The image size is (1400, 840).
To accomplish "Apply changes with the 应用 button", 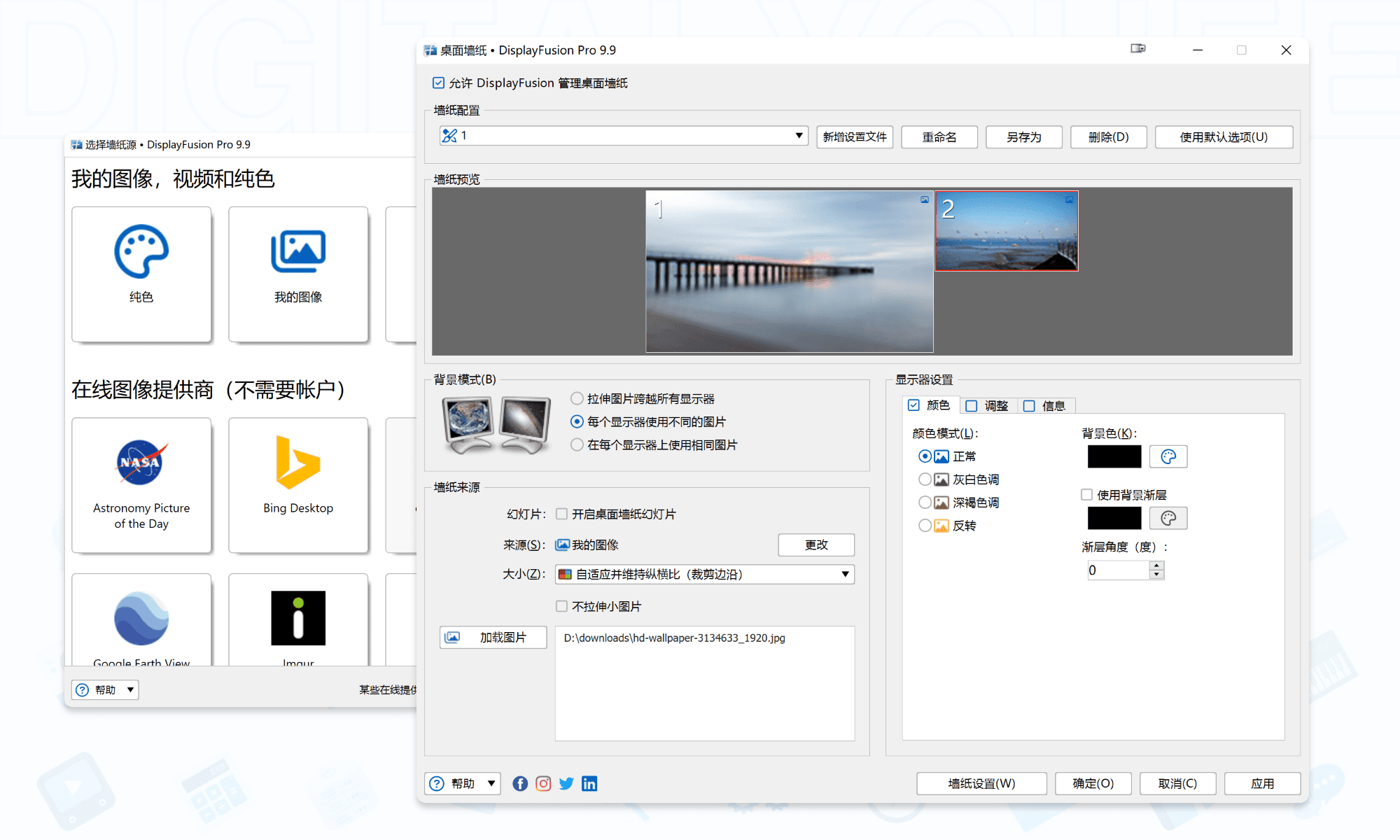I will [x=1261, y=783].
